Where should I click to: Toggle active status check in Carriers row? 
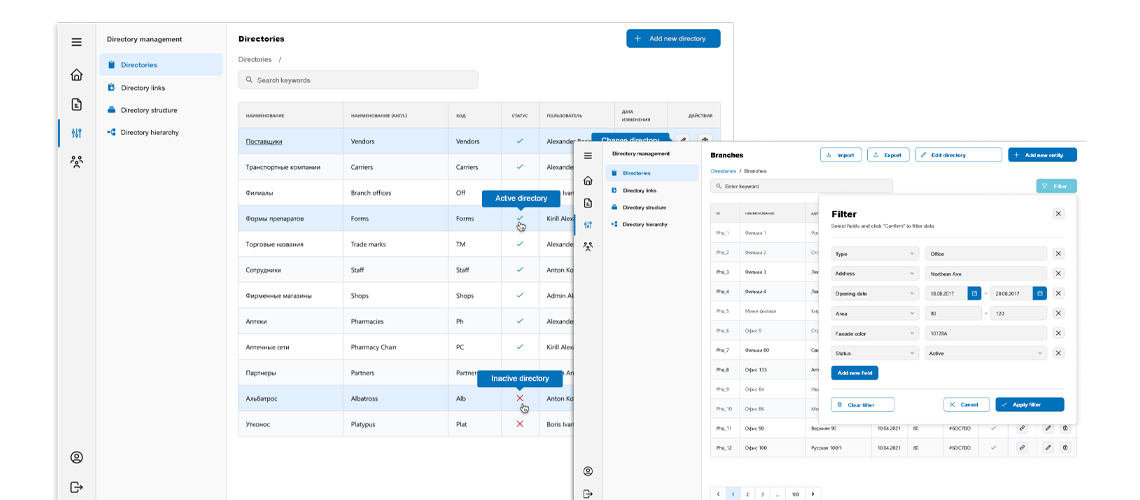(x=520, y=166)
